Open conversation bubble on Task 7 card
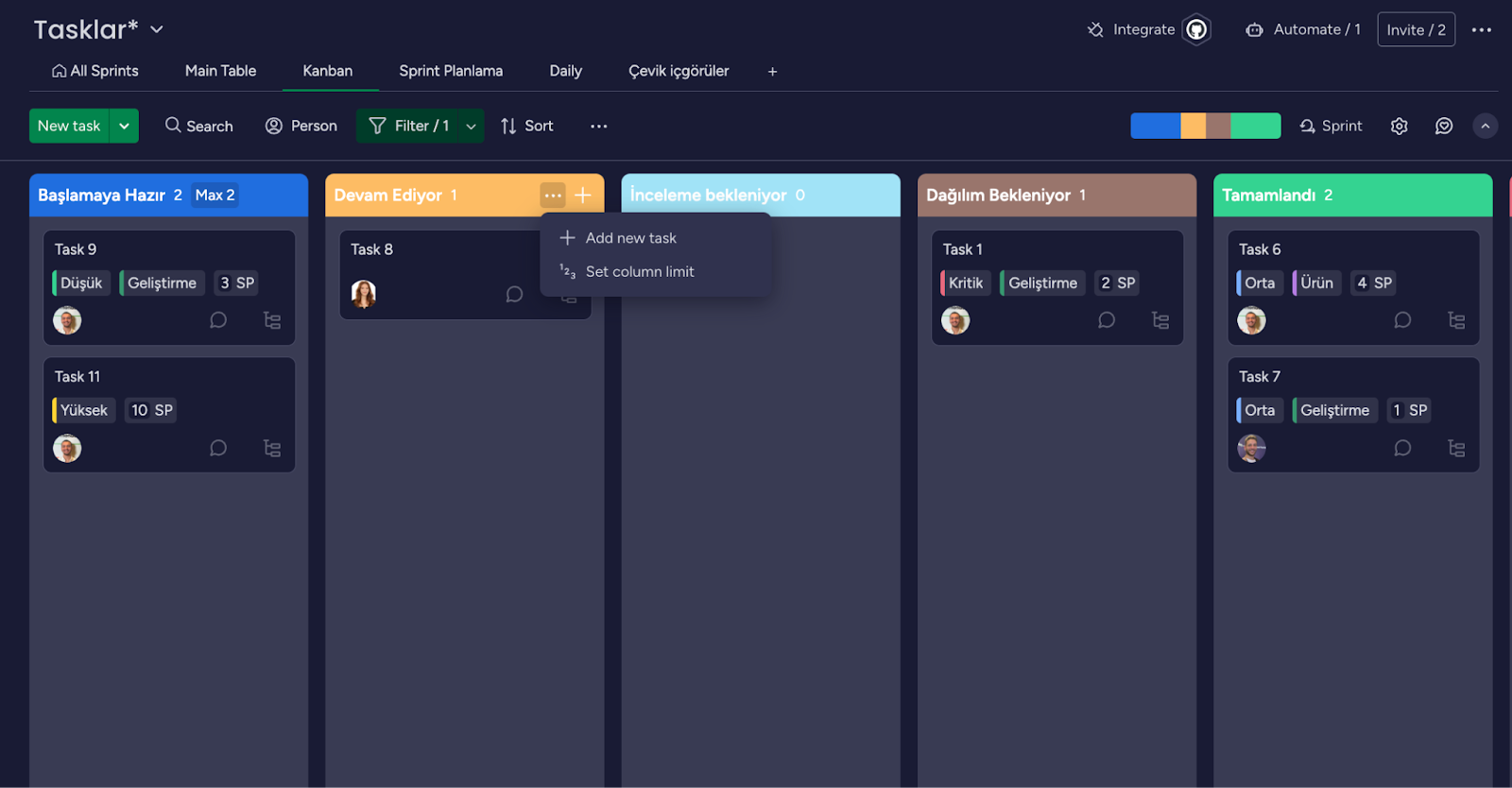 click(1402, 448)
